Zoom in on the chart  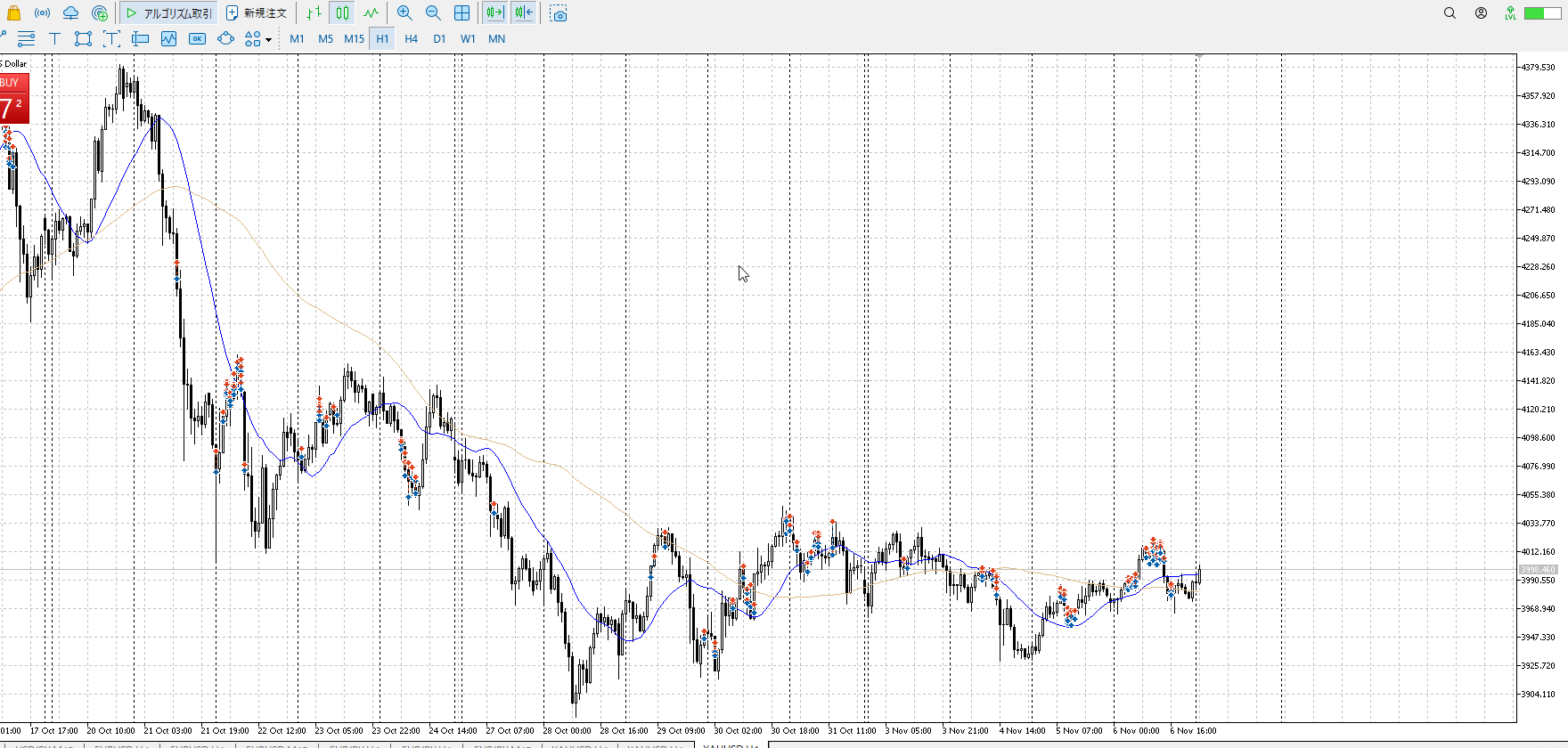404,13
